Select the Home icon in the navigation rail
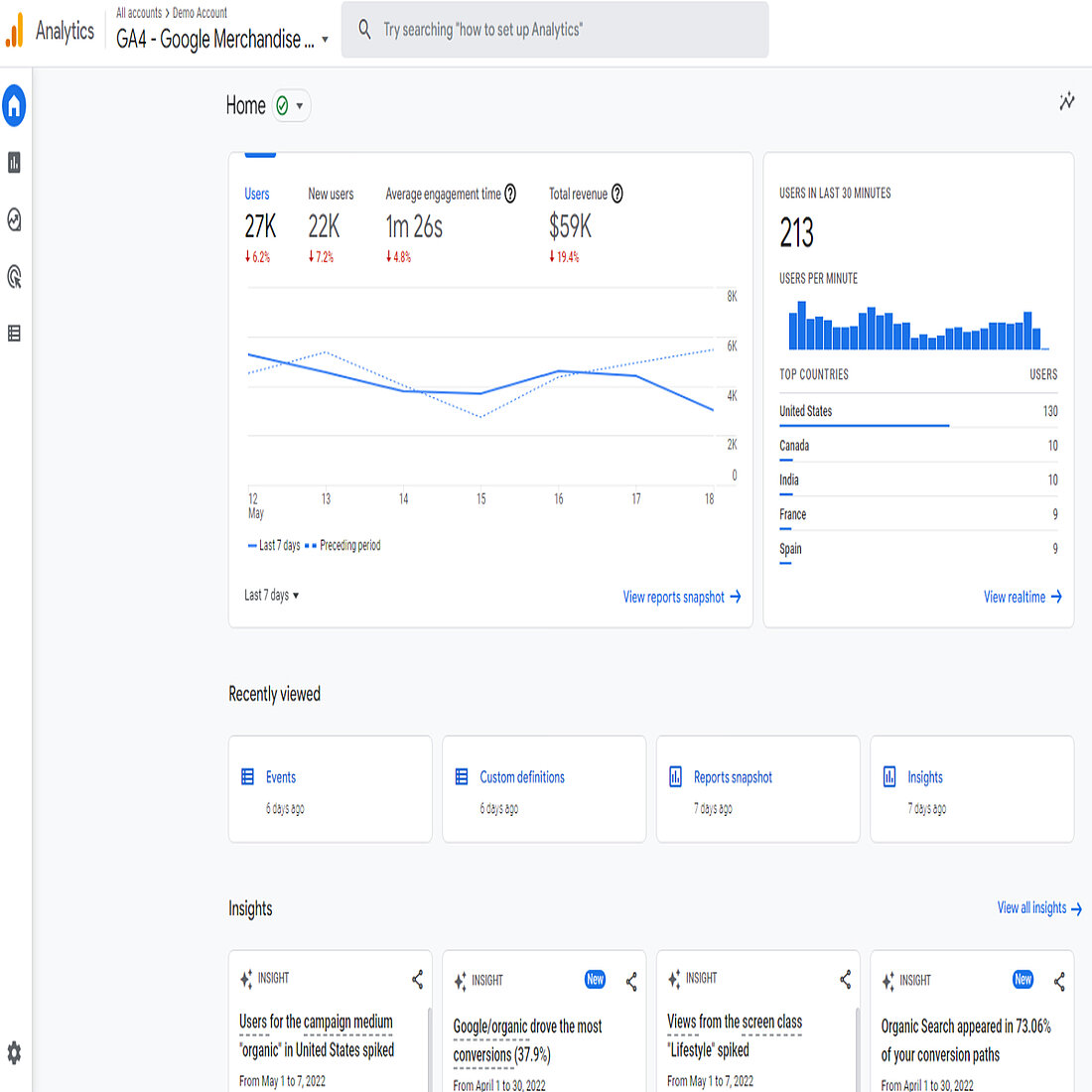This screenshot has height=1092, width=1092. (13, 105)
